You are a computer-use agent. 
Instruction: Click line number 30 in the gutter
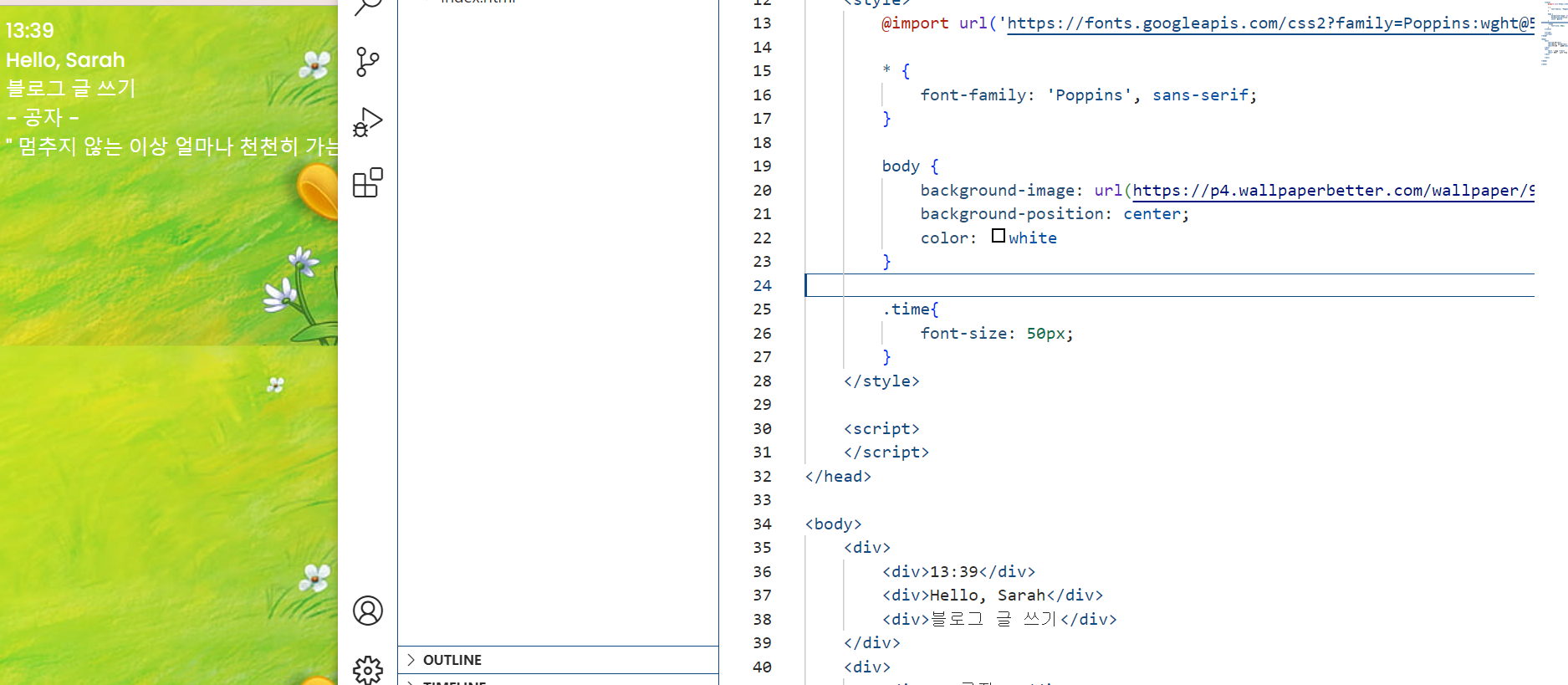[762, 429]
